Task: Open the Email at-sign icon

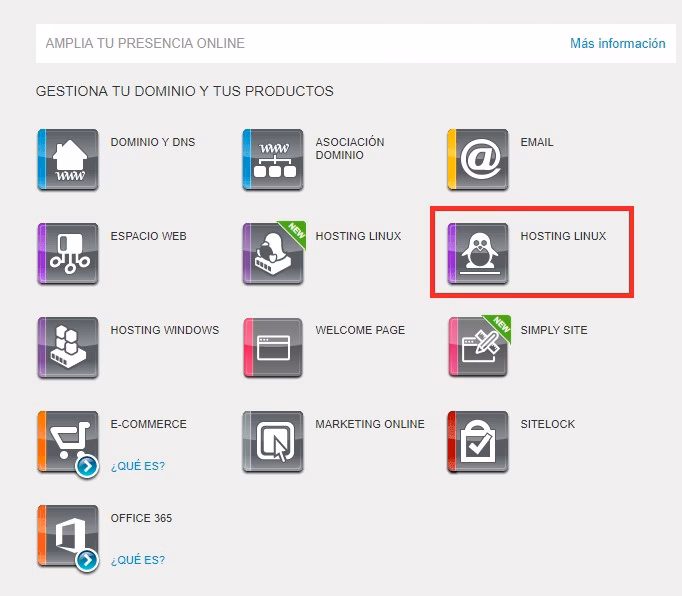Action: point(478,159)
